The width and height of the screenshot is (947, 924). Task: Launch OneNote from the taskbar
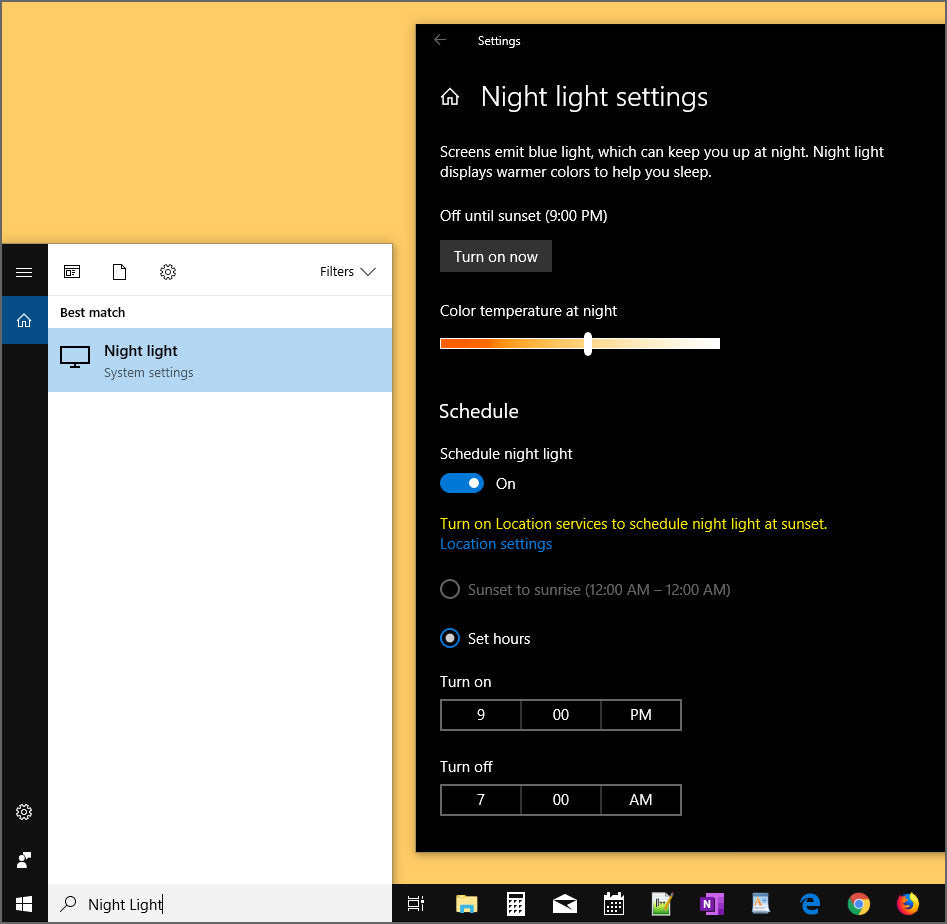[x=711, y=903]
